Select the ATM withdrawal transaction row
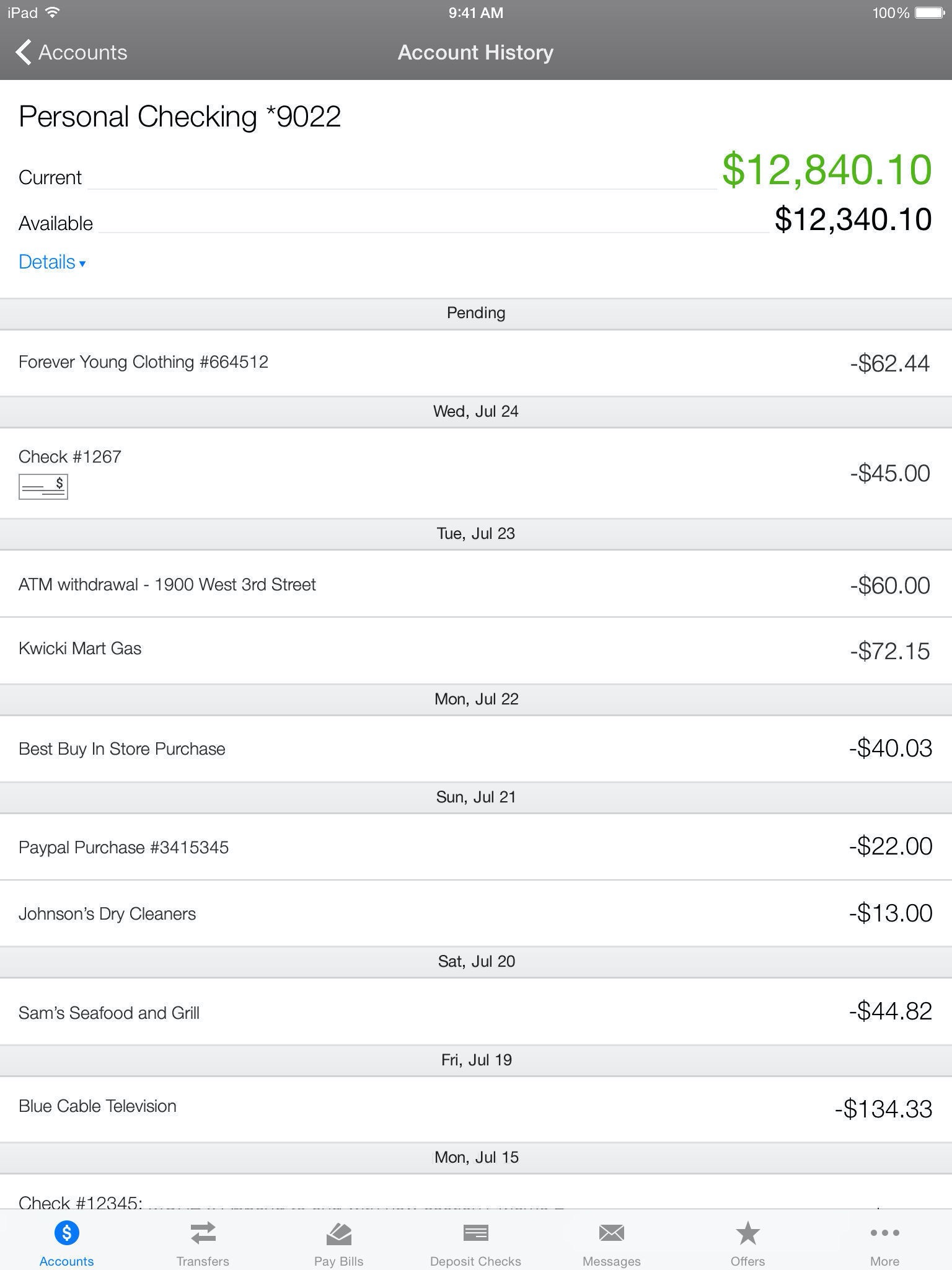The image size is (952, 1270). (475, 584)
